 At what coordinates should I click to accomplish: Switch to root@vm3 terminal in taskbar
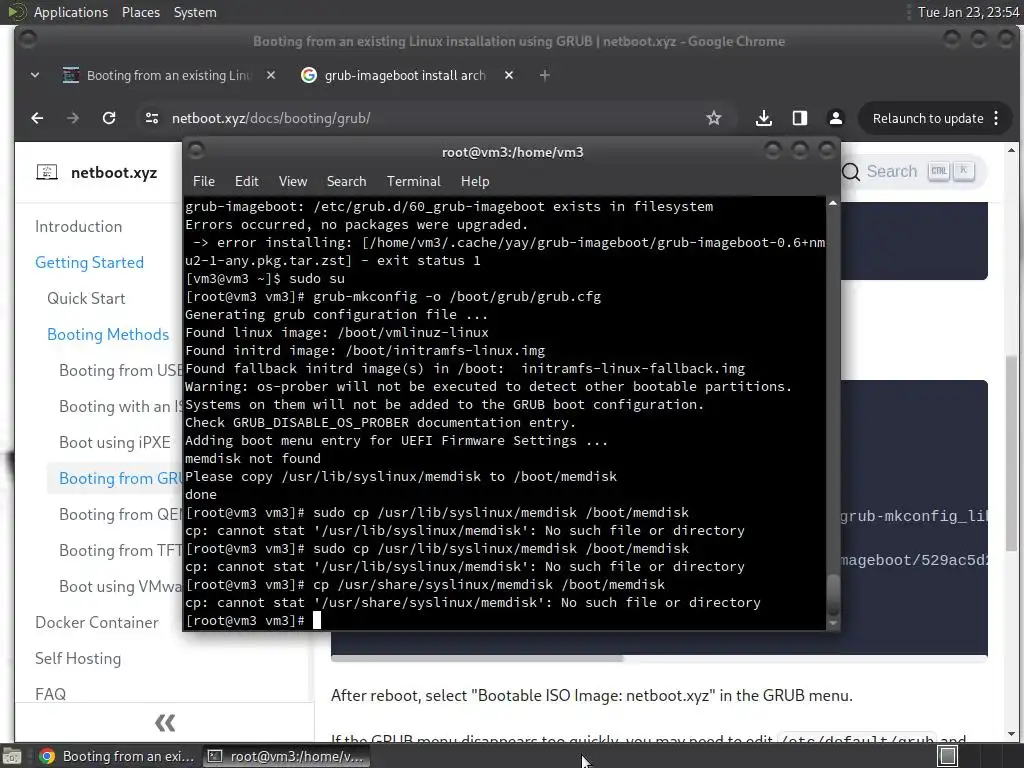[x=286, y=756]
